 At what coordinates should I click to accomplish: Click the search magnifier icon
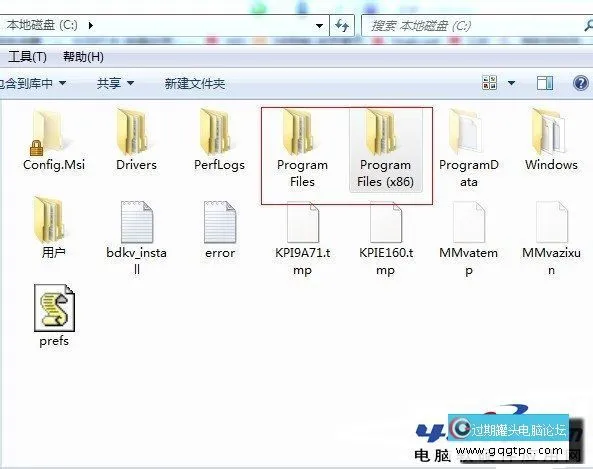(588, 26)
